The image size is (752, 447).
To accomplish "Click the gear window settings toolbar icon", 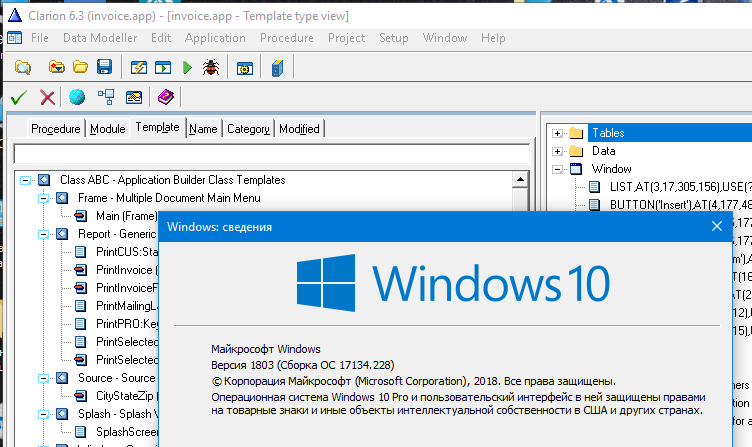I will coord(244,68).
